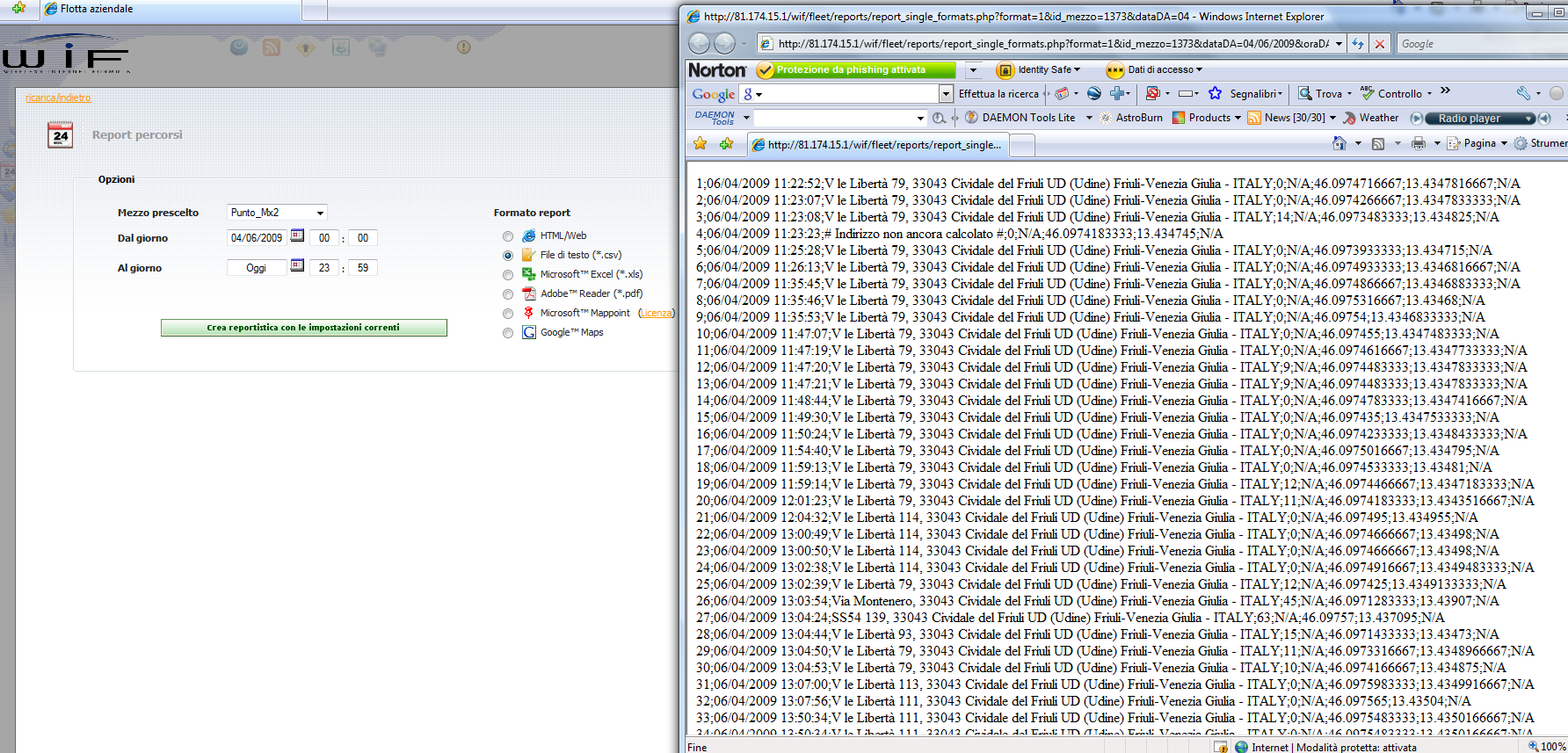This screenshot has height=753, width=1568.
Task: Open a new tab in the popup window
Action: point(1021,145)
